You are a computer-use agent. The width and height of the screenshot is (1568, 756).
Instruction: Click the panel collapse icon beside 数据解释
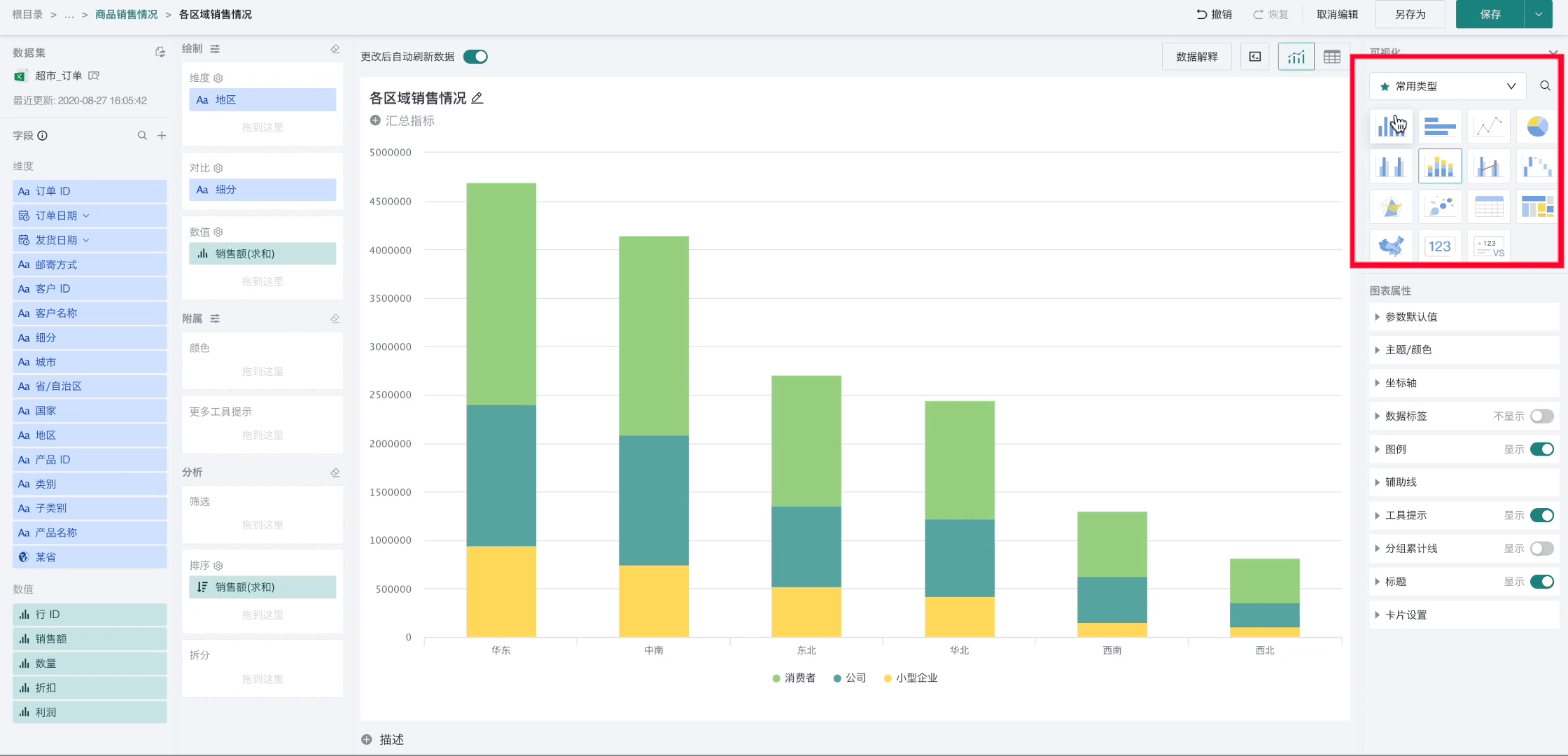(x=1255, y=57)
